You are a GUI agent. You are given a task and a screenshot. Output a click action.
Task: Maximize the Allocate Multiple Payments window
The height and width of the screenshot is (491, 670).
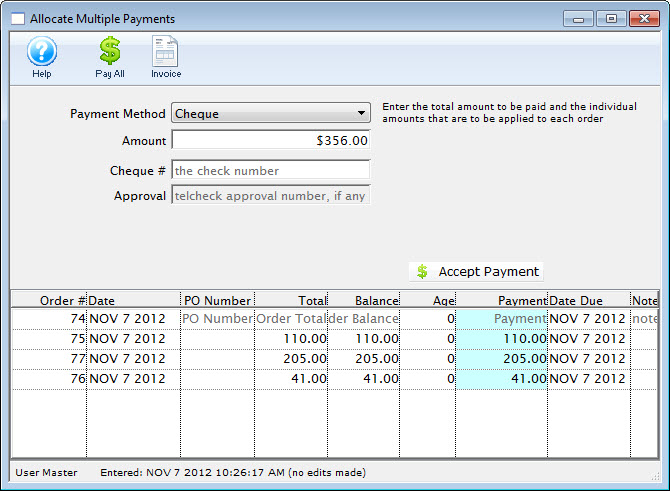point(611,19)
